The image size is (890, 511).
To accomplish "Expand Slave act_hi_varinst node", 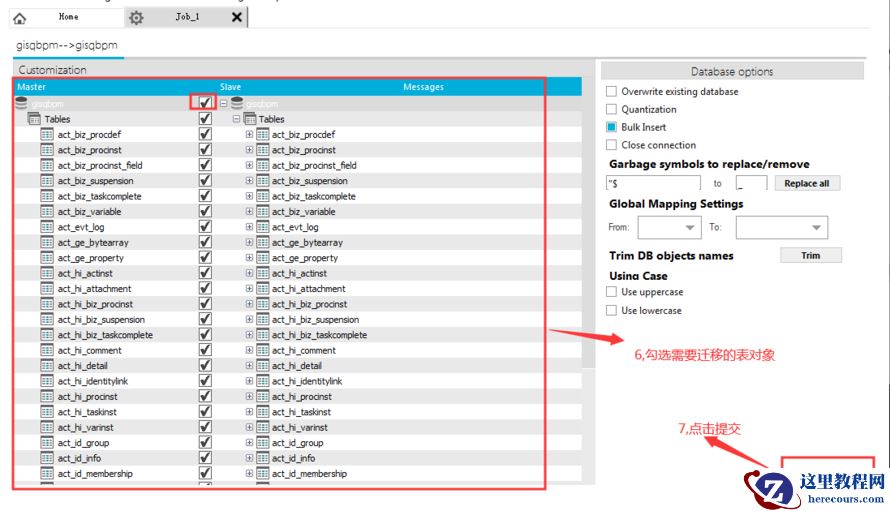I will (x=249, y=427).
